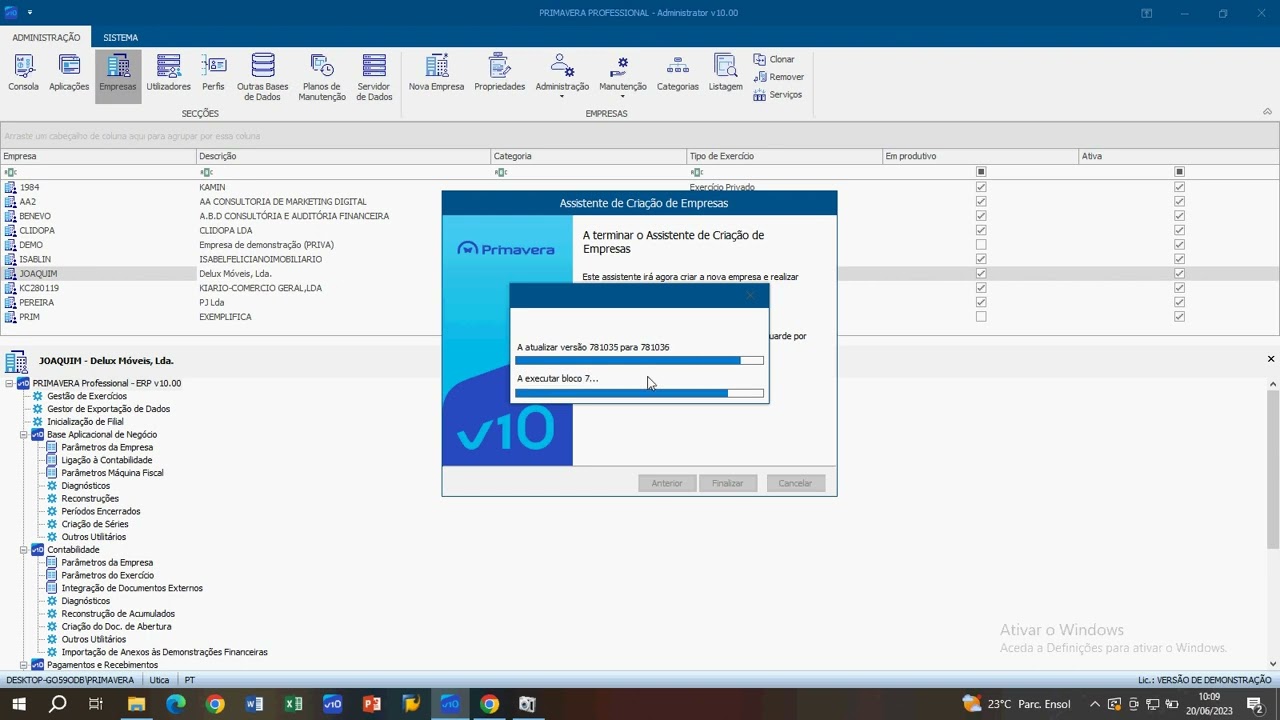Viewport: 1280px width, 720px height.
Task: Open Servidor de Dados
Action: point(374,78)
